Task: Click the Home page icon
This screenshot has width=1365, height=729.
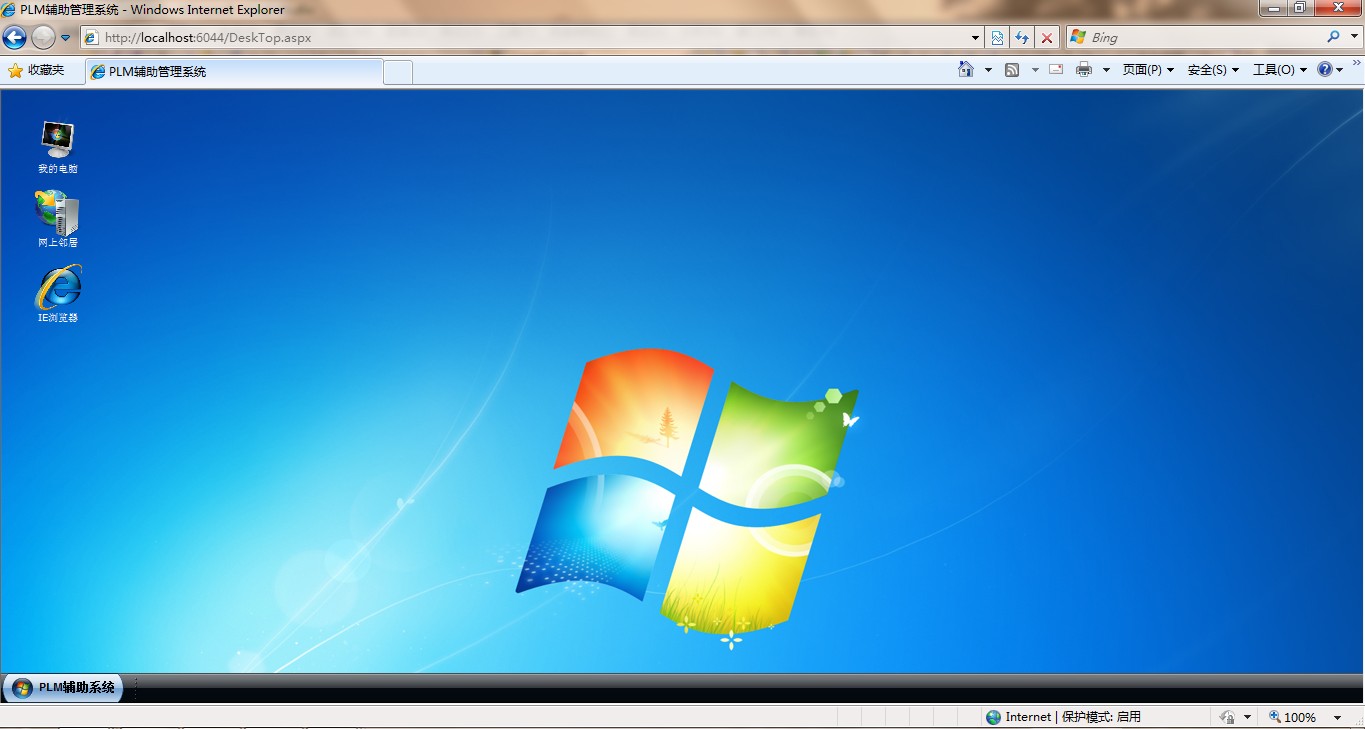Action: point(966,69)
